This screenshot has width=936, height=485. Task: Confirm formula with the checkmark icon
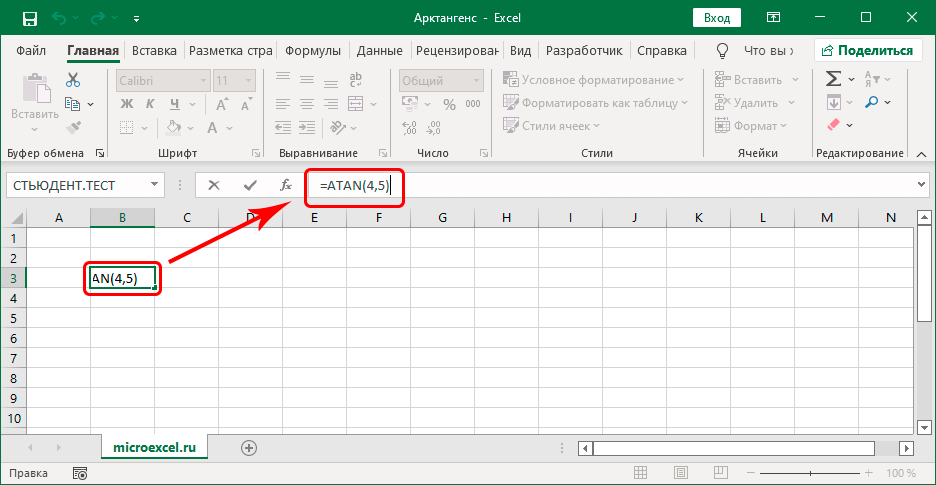tap(249, 185)
